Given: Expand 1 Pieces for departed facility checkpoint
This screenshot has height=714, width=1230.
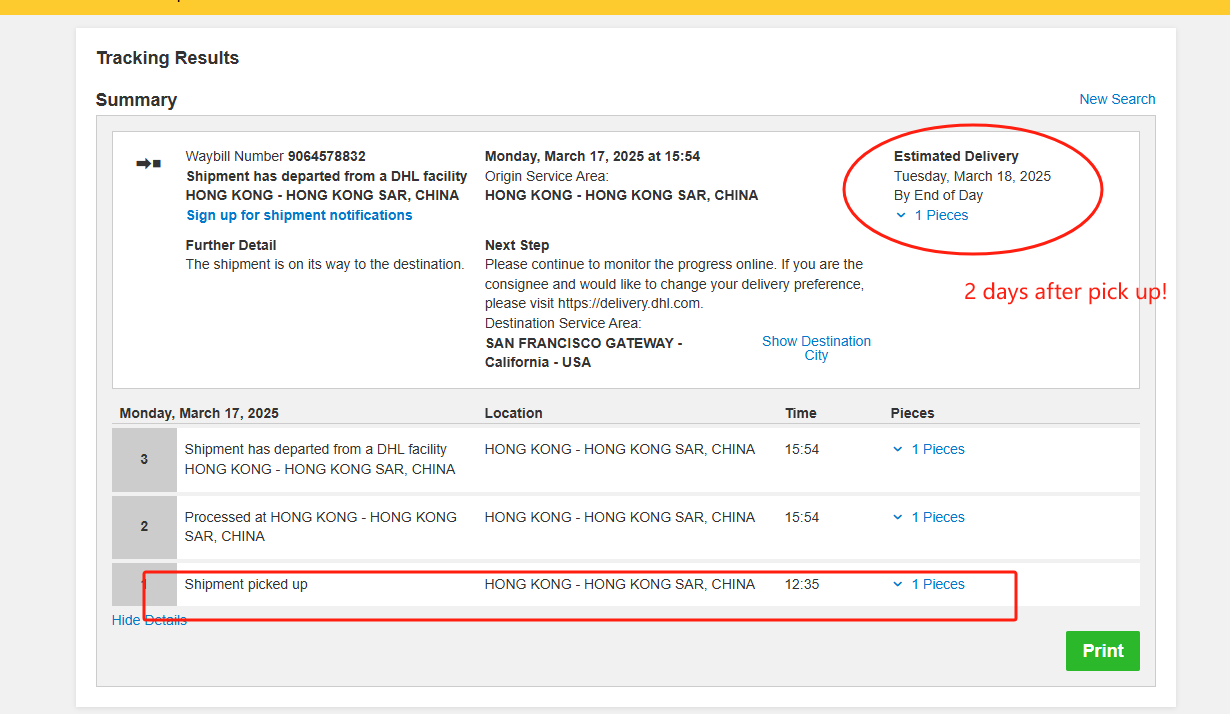Looking at the screenshot, I should point(928,449).
